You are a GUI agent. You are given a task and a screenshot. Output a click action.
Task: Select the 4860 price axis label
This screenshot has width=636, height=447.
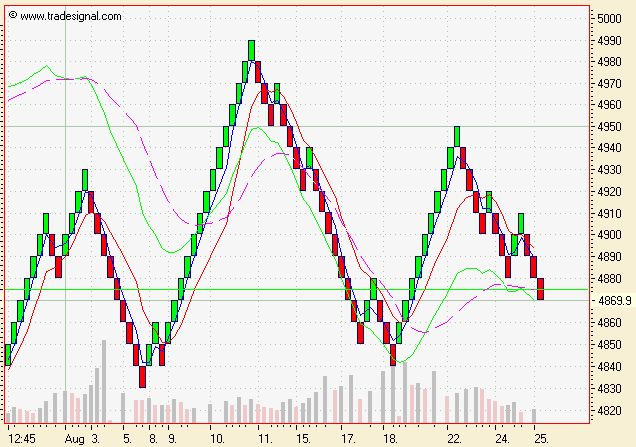[x=609, y=323]
